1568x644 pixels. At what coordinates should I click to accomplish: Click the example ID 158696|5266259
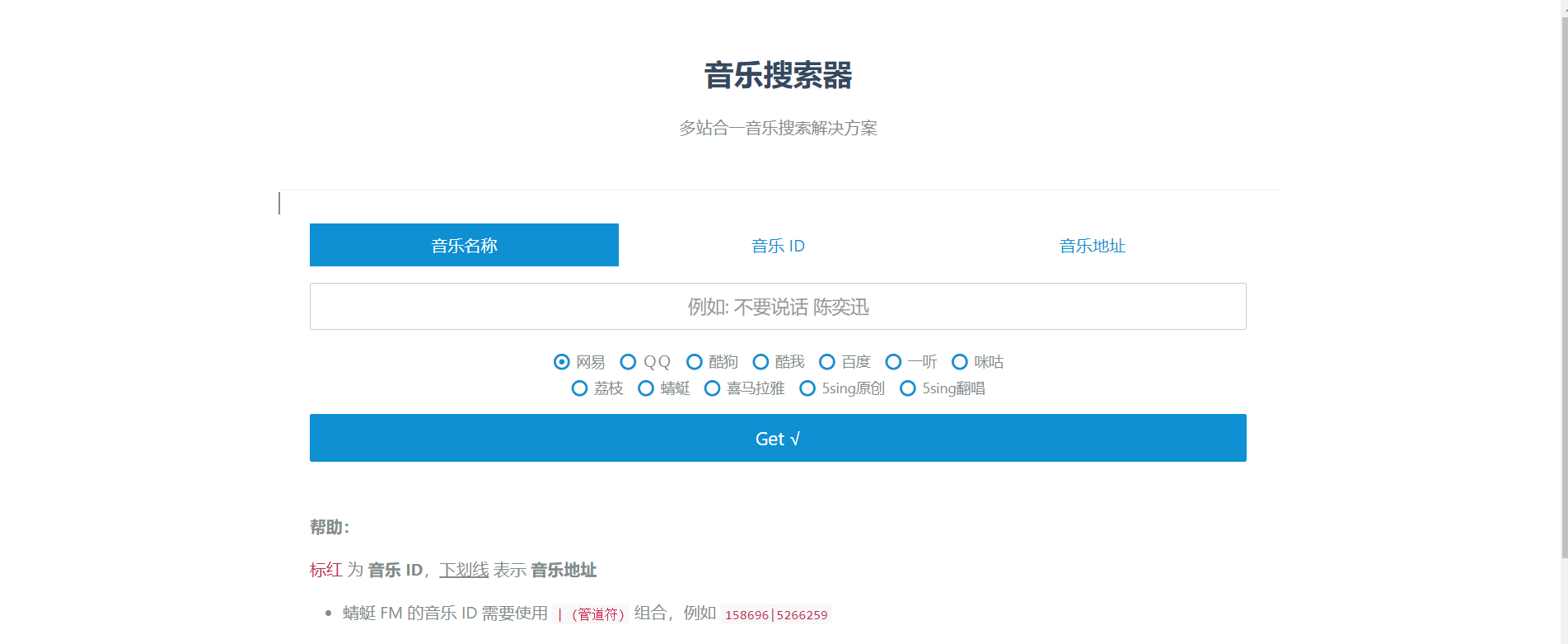776,614
